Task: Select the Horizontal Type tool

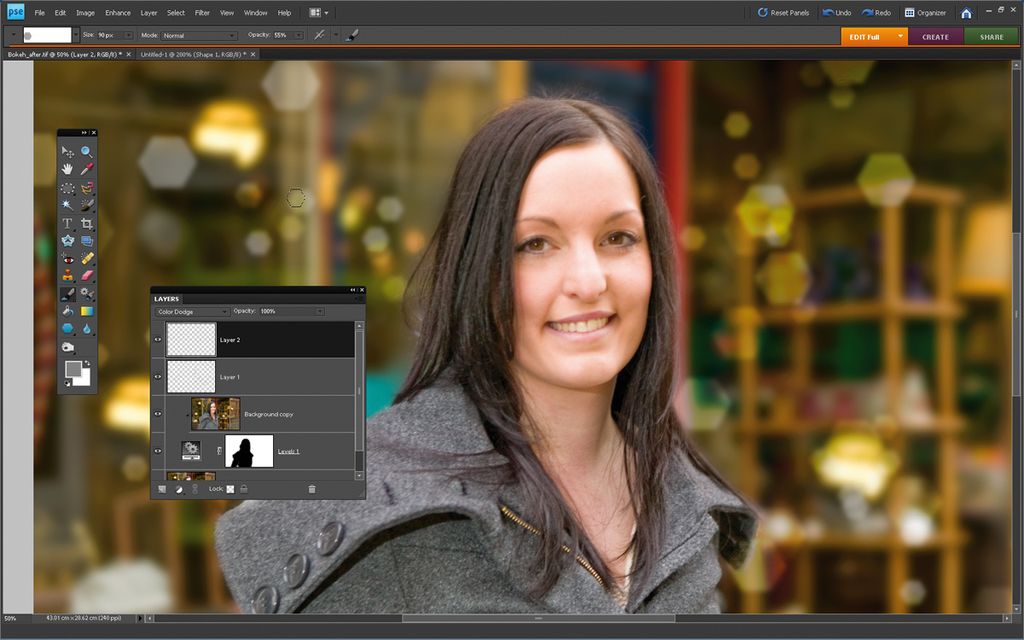Action: coord(68,222)
